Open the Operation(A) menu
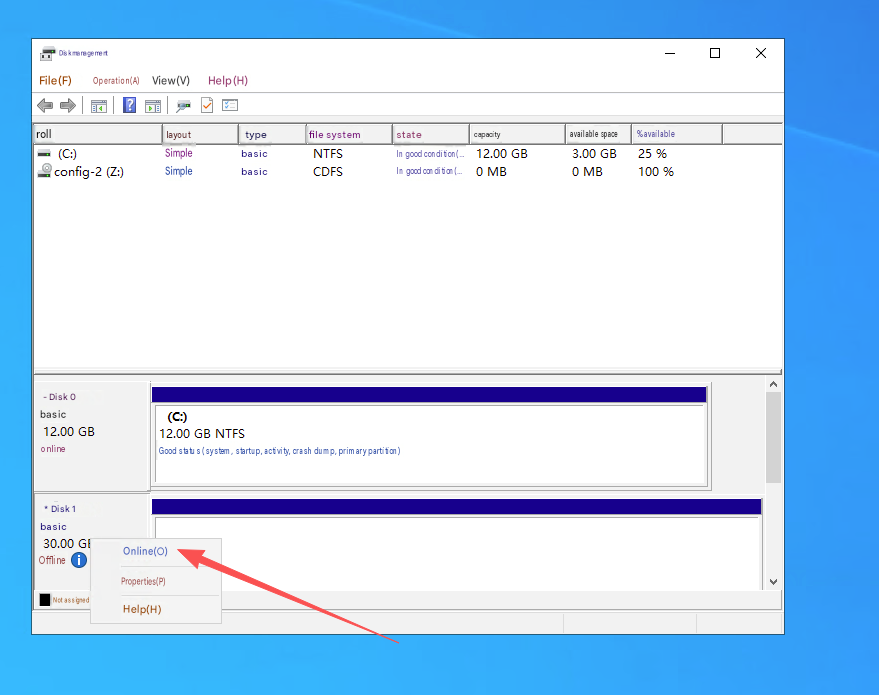Screen dimensions: 879x695 tap(116, 81)
